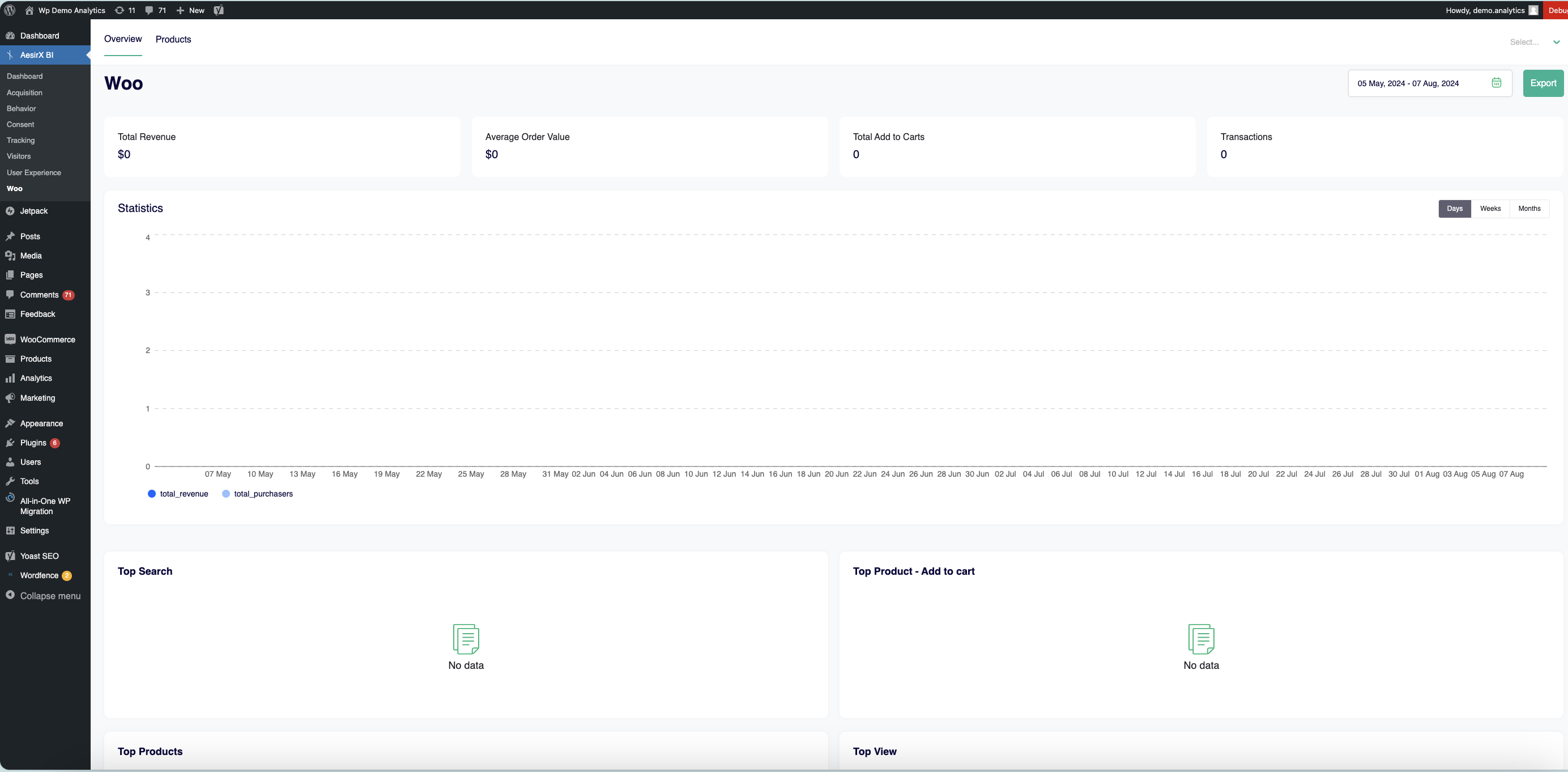
Task: Click the Settings icon in sidebar
Action: [x=10, y=531]
